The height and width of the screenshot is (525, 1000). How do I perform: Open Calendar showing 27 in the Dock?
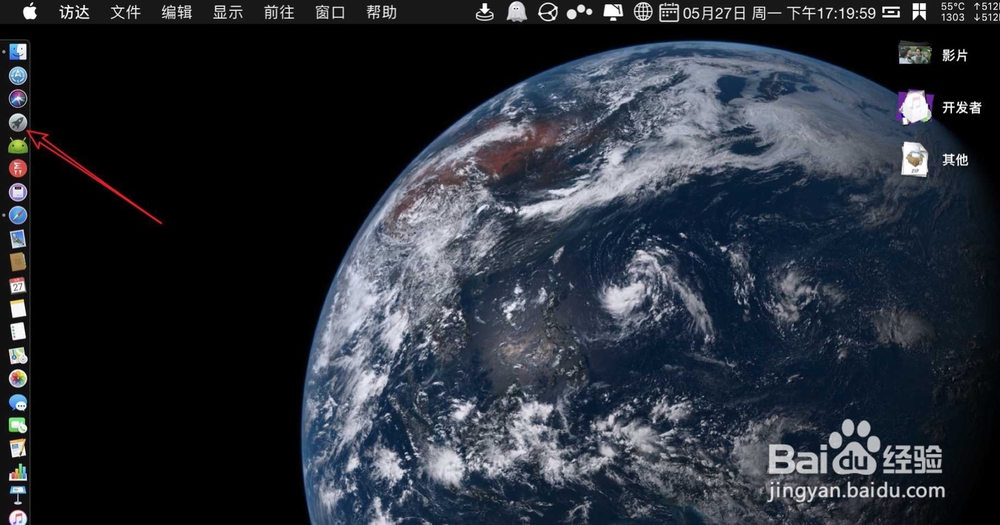[18, 285]
